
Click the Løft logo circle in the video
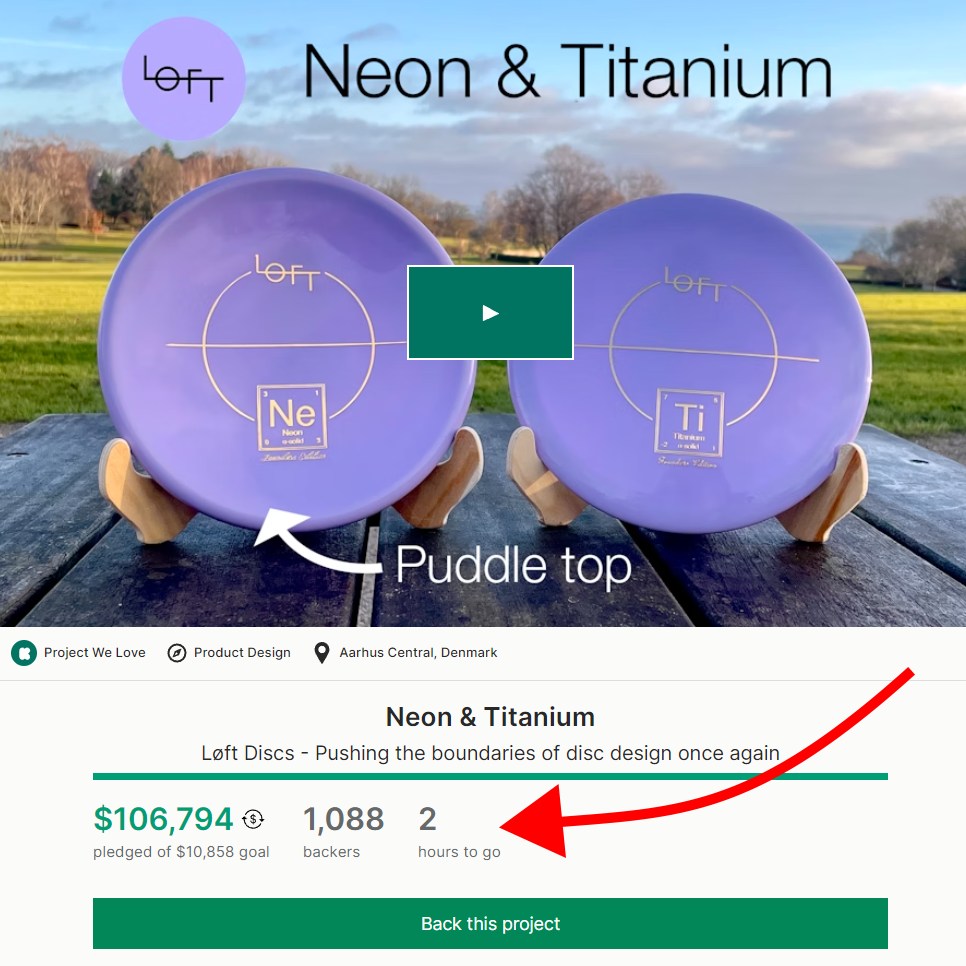pyautogui.click(x=184, y=79)
